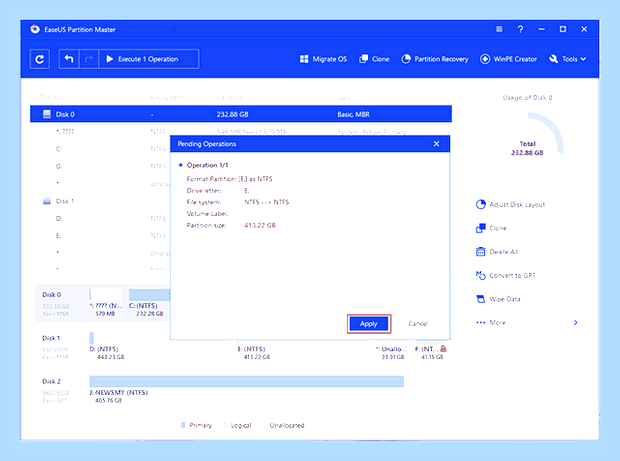
Task: Select the G: partition row in the list
Action: pos(100,166)
